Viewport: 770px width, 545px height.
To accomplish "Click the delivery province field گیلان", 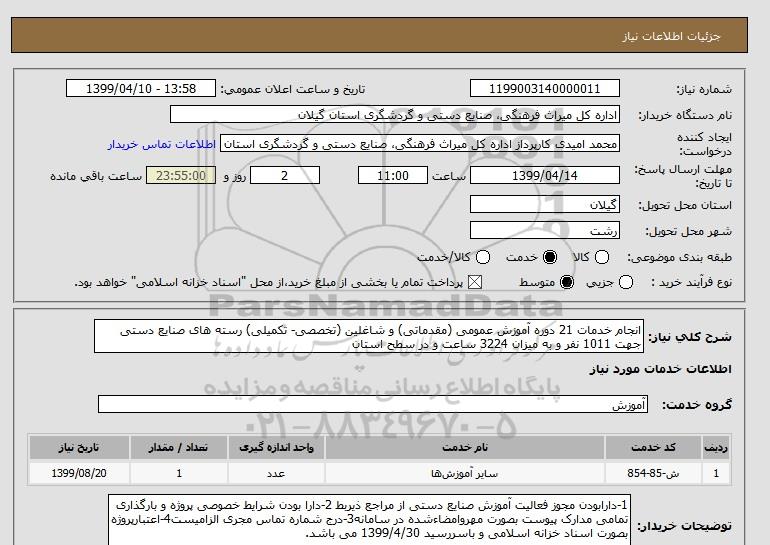I will tap(545, 204).
